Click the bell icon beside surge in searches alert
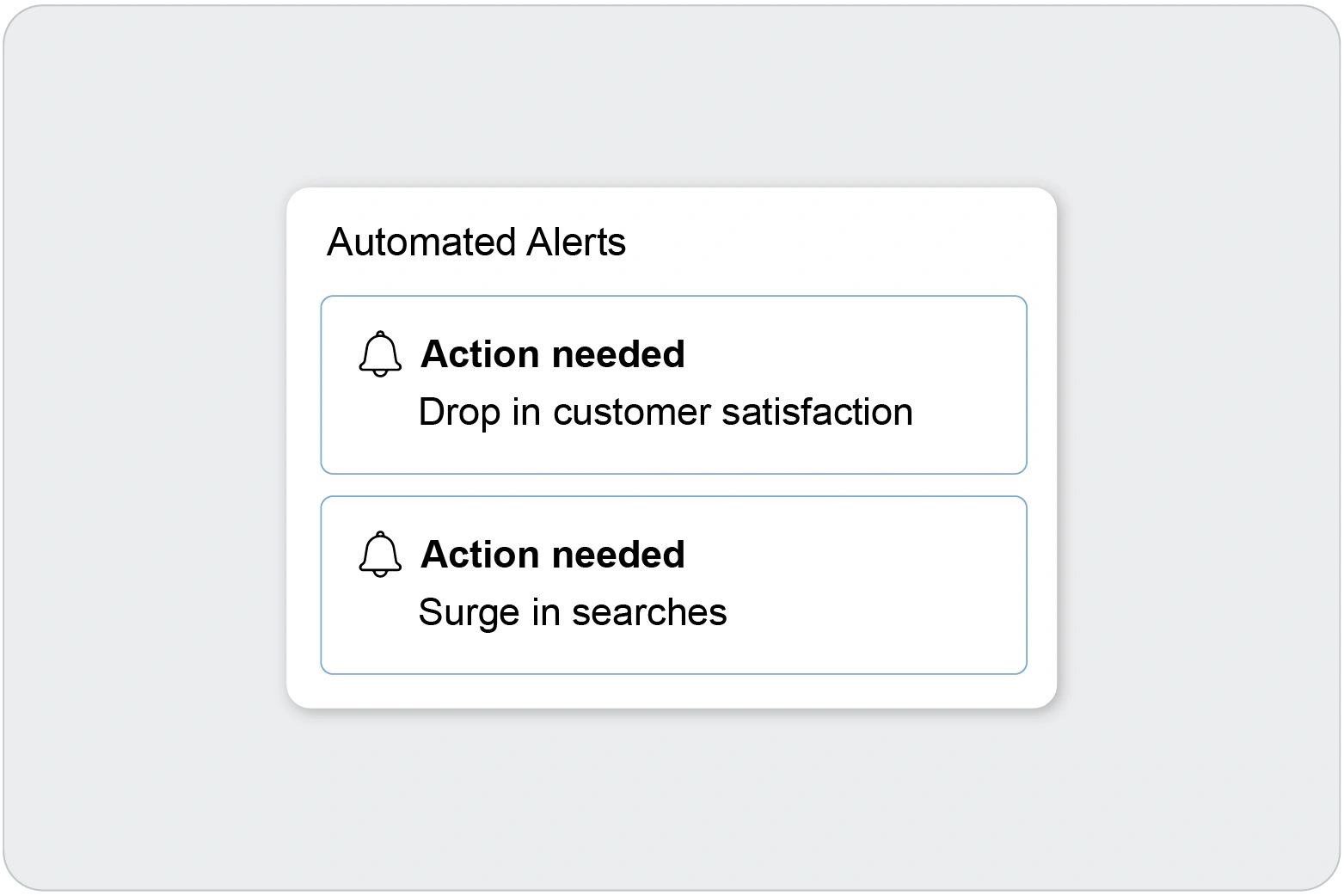The height and width of the screenshot is (896, 1344). click(x=379, y=555)
